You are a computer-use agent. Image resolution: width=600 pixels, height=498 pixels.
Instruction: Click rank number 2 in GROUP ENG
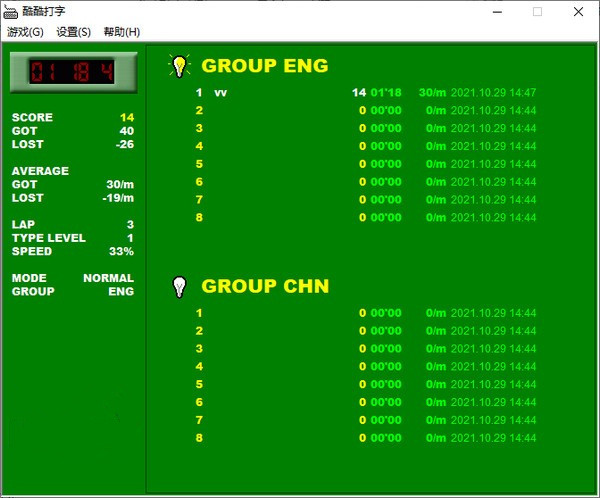(199, 110)
